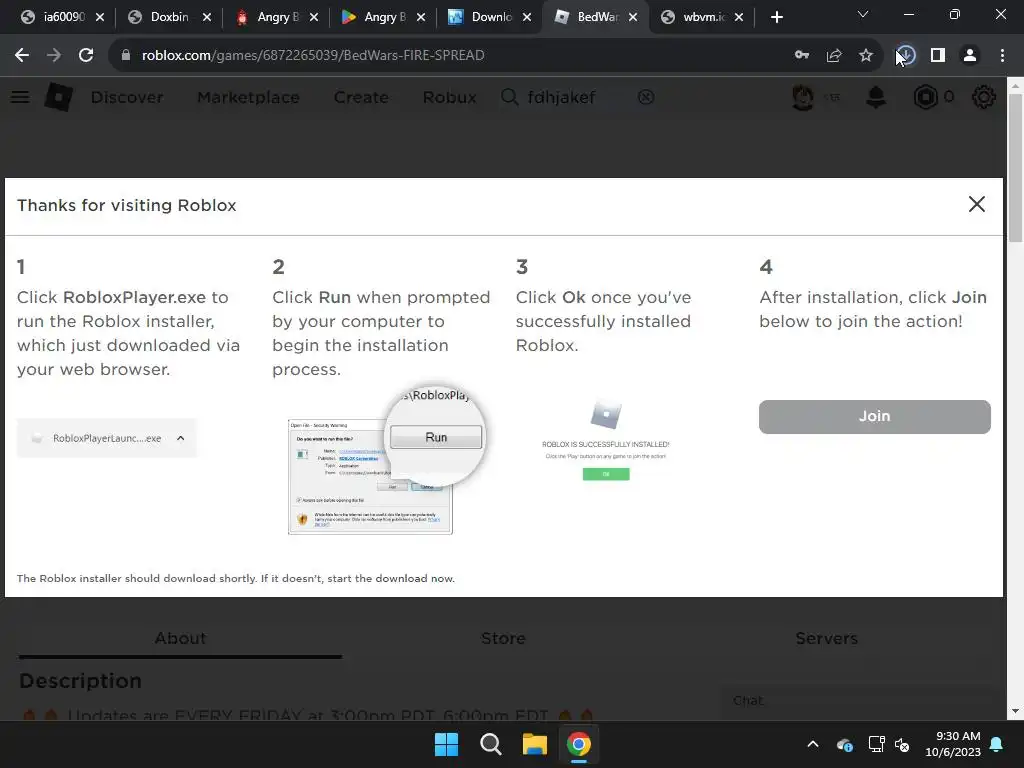Viewport: 1024px width, 768px height.
Task: Expand the download chip caret
Action: [181, 438]
